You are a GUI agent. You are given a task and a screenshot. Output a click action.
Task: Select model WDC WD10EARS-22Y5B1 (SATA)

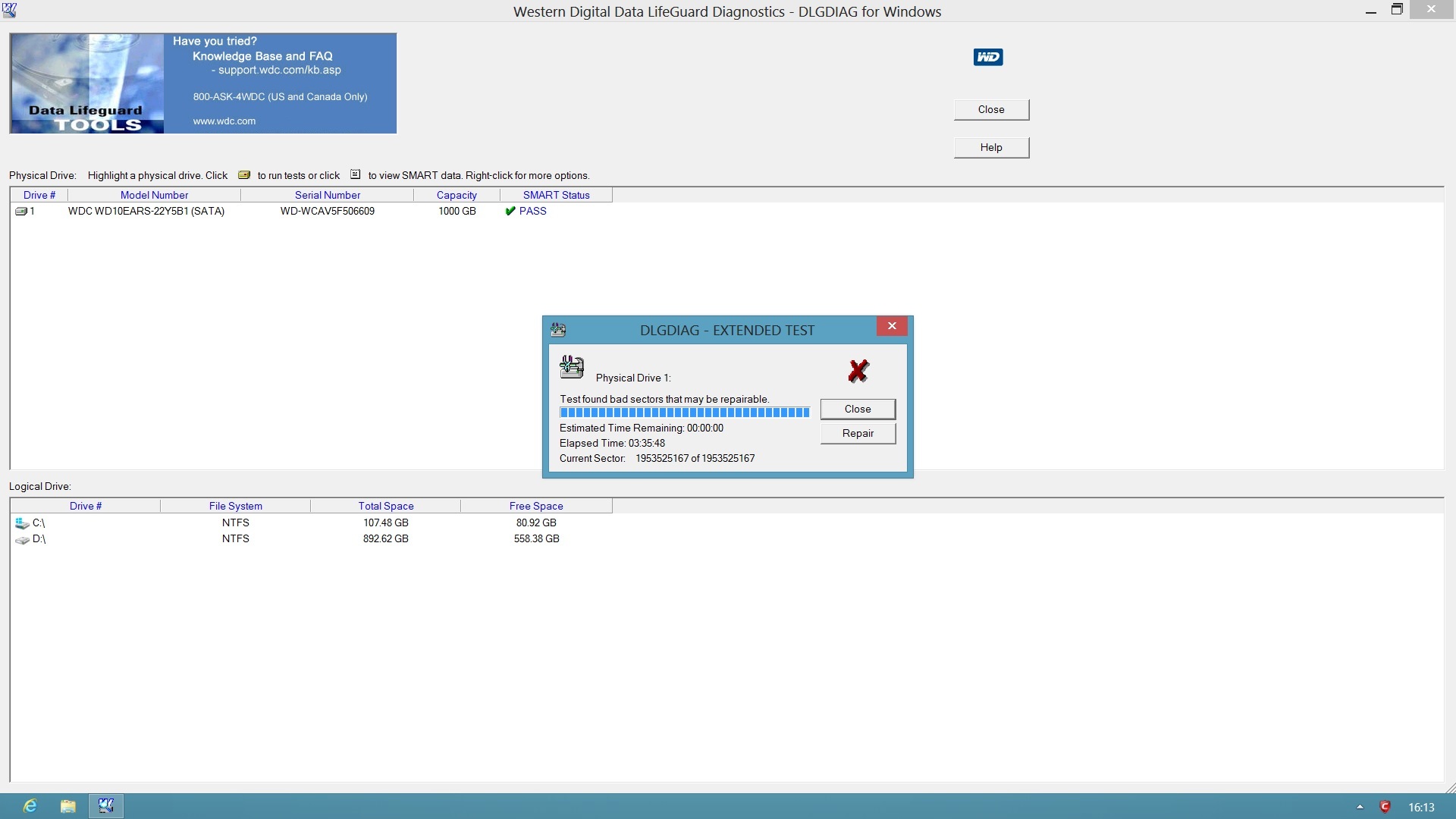tap(146, 212)
